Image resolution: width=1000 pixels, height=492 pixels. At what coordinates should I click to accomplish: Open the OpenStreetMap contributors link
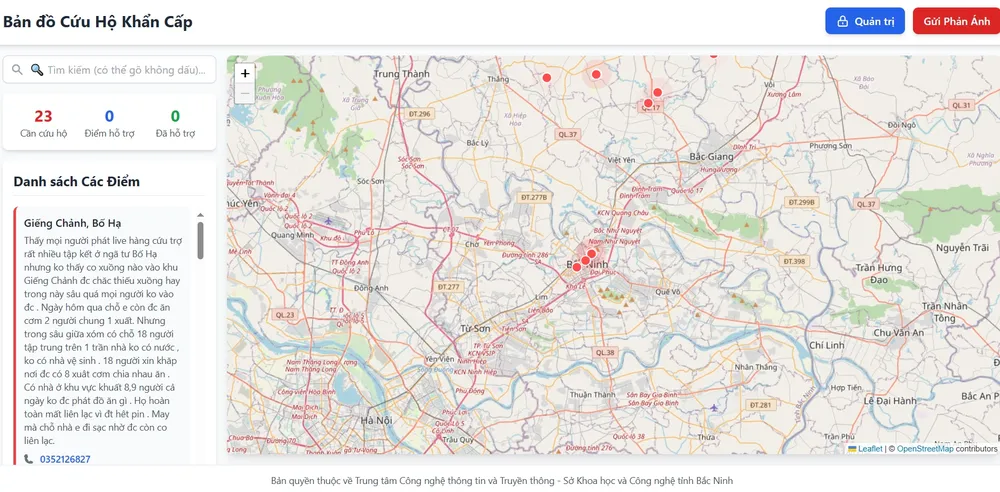tap(925, 449)
